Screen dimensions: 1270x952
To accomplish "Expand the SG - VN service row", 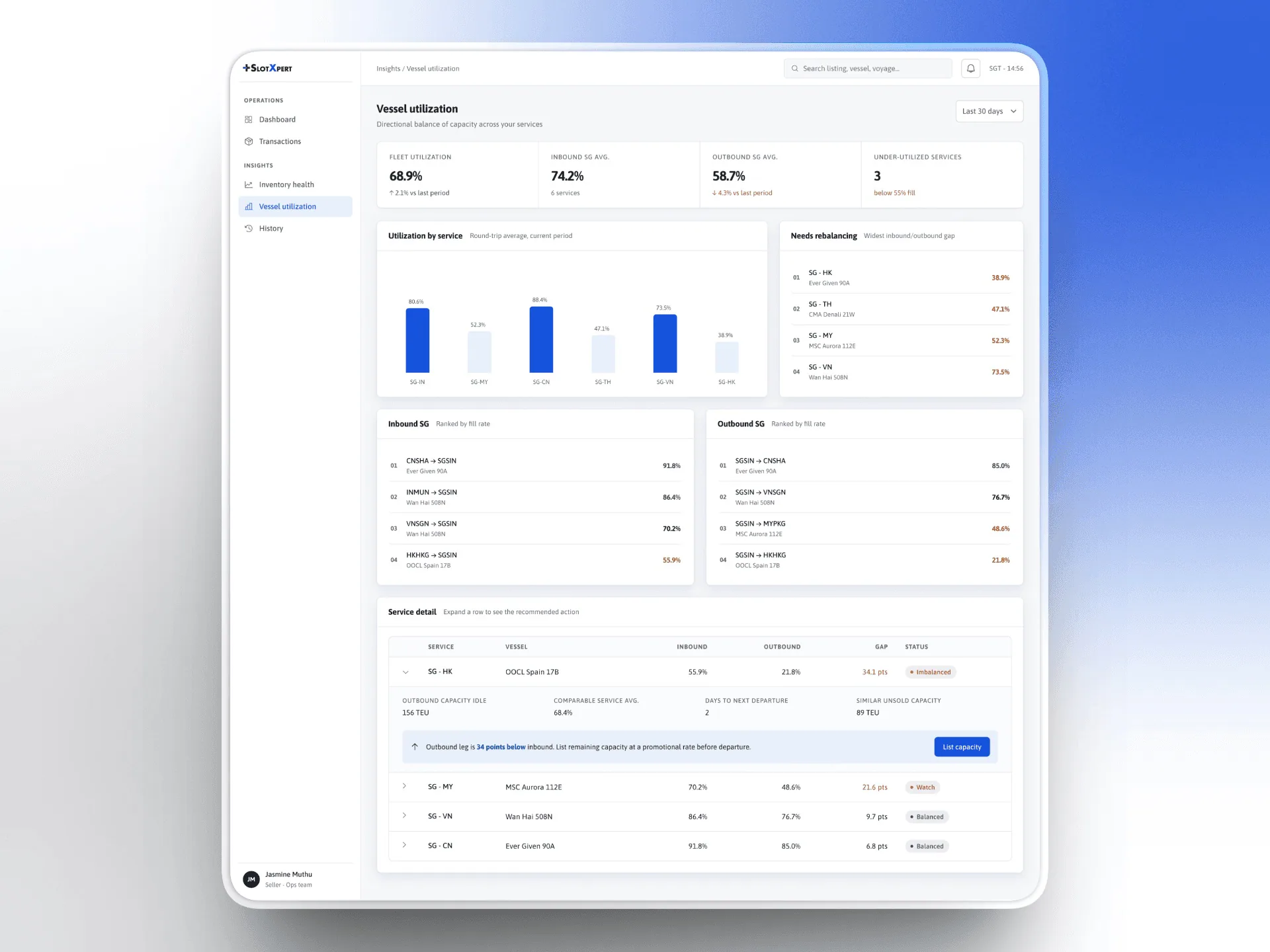I will [x=405, y=816].
